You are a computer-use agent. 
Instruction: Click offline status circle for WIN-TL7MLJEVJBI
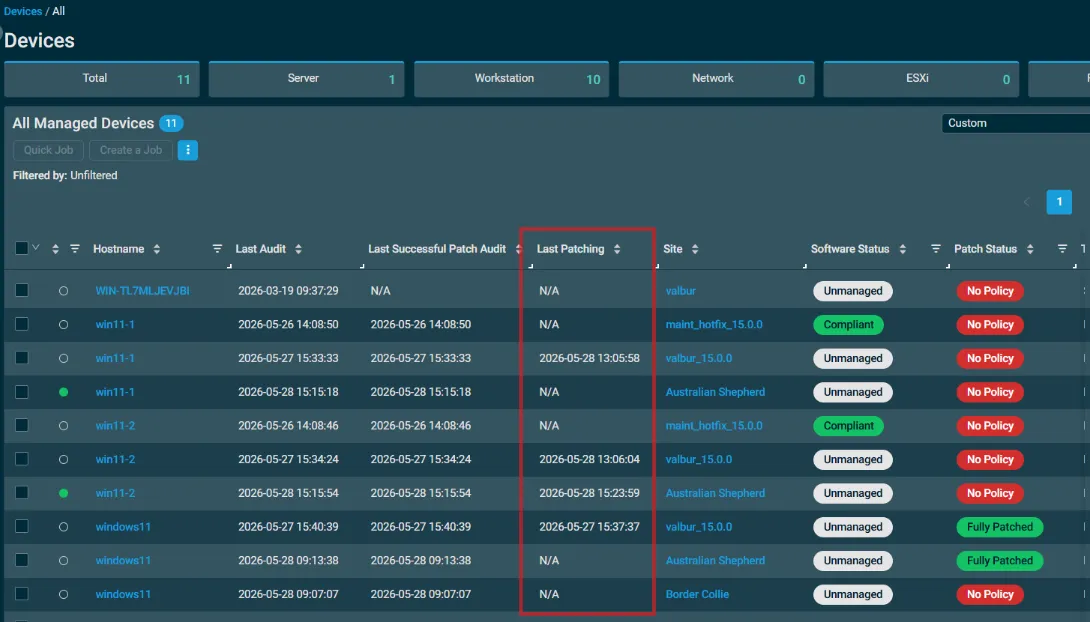[63, 290]
